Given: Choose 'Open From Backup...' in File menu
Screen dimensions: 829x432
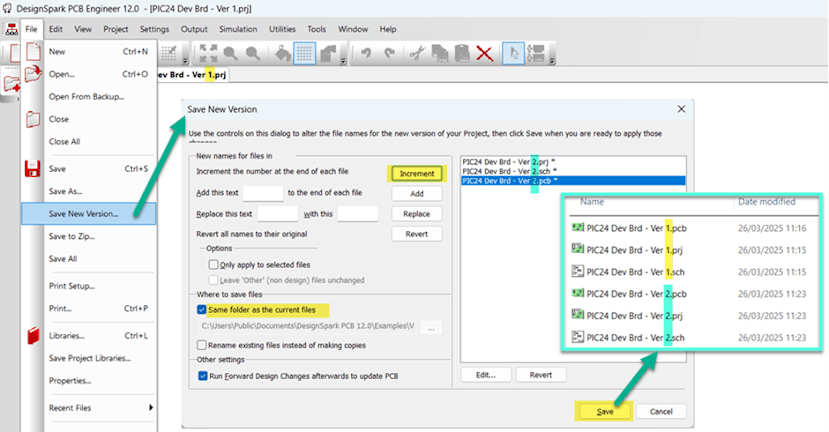Looking at the screenshot, I should pyautogui.click(x=89, y=97).
